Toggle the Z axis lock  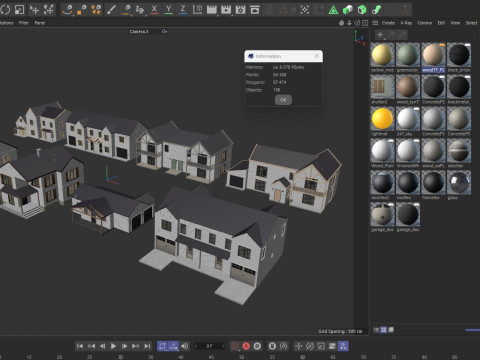pyautogui.click(x=183, y=10)
